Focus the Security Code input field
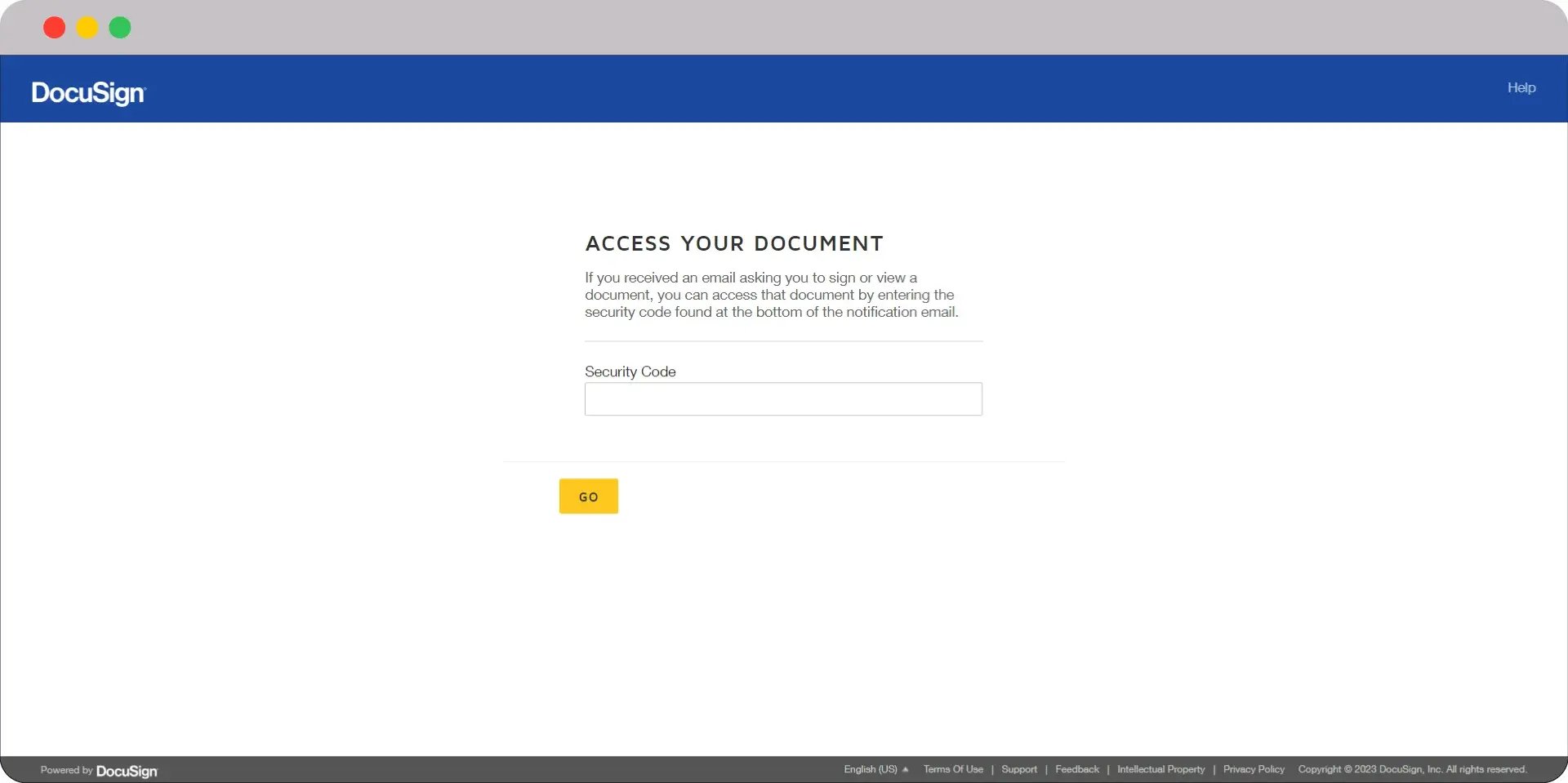The width and height of the screenshot is (1568, 783). (x=782, y=399)
